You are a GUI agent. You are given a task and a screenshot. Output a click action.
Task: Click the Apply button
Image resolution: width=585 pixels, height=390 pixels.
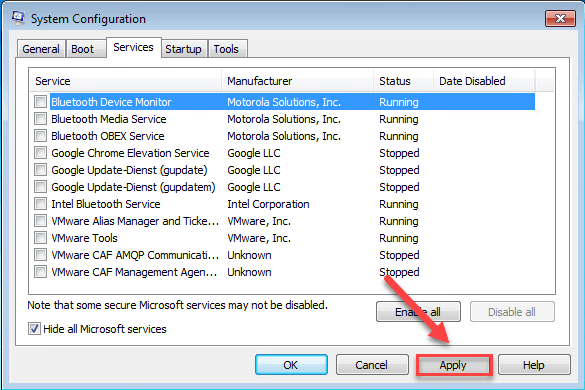click(x=454, y=365)
